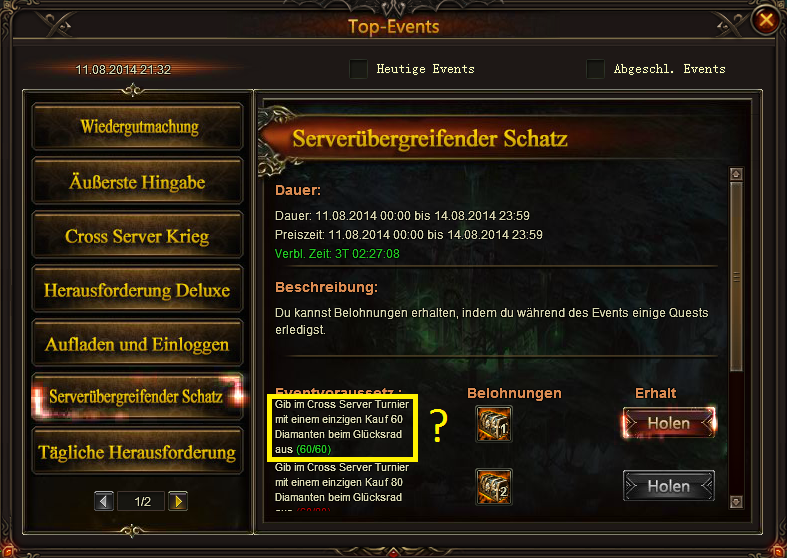The image size is (787, 558).
Task: Click the second reward chest icon
Action: pos(494,487)
